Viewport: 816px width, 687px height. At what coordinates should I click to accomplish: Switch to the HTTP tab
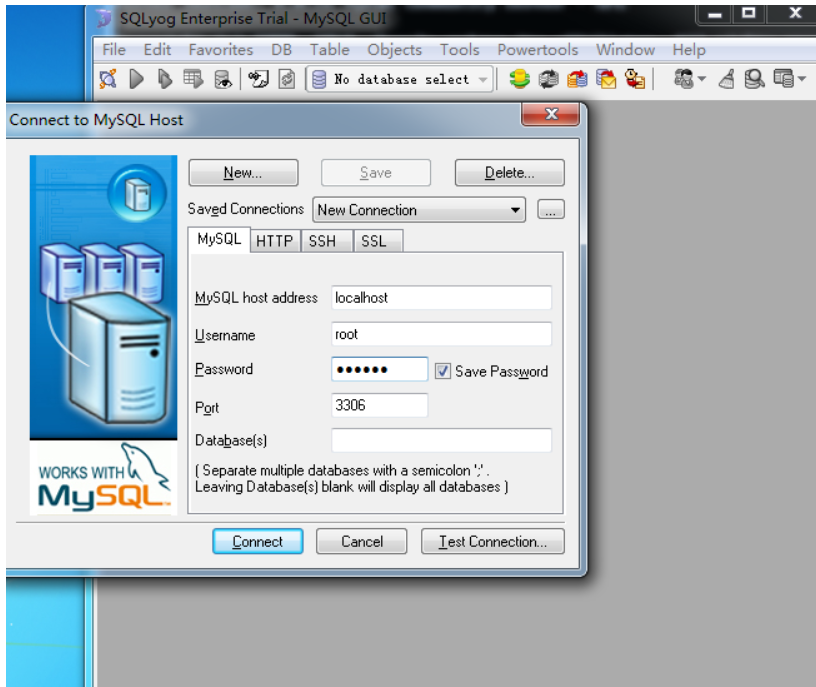275,241
